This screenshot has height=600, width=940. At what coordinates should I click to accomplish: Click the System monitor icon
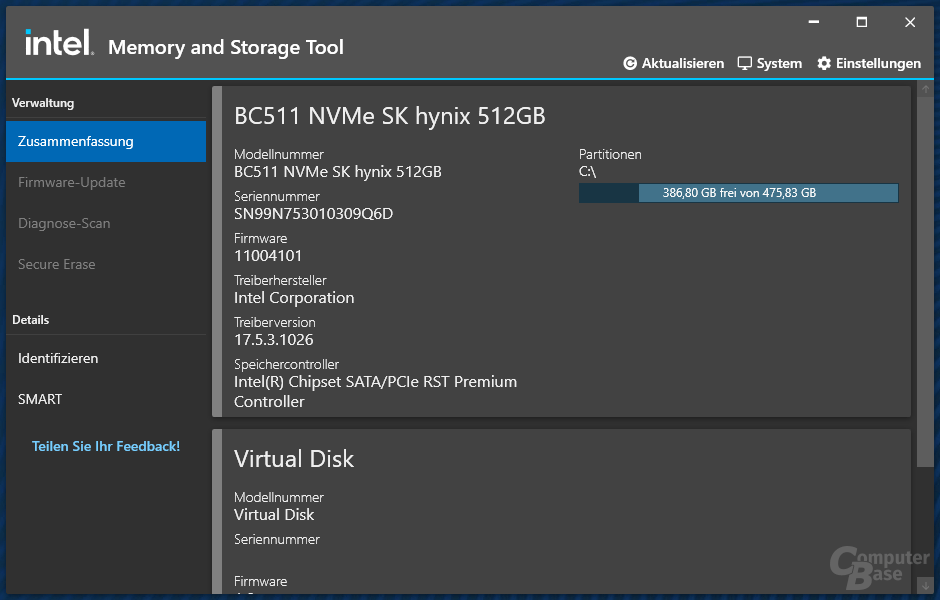(x=745, y=64)
